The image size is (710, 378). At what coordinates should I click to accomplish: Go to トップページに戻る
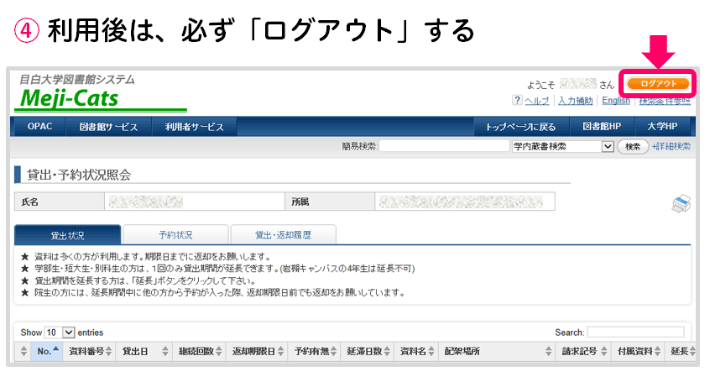[x=520, y=127]
